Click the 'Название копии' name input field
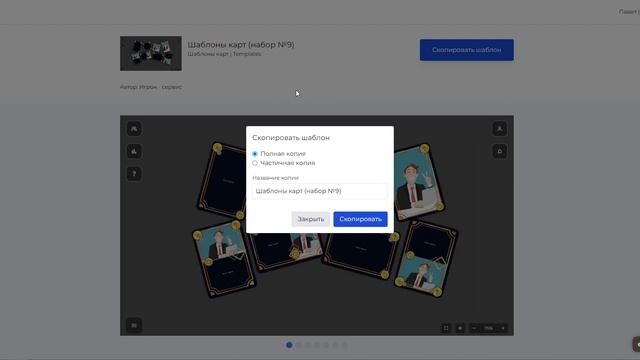 tap(320, 191)
